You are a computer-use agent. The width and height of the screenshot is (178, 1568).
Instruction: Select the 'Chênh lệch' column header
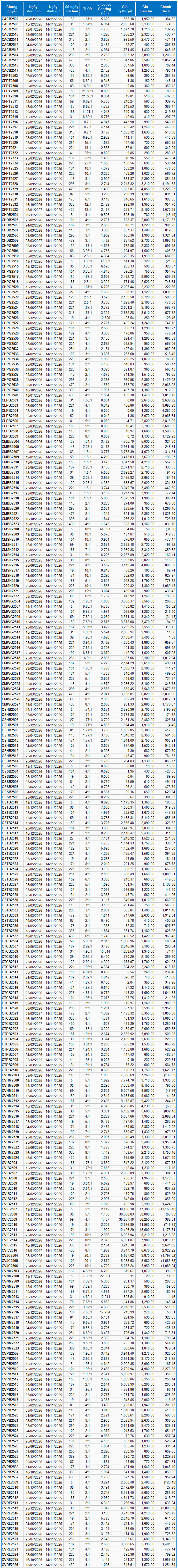166,9
